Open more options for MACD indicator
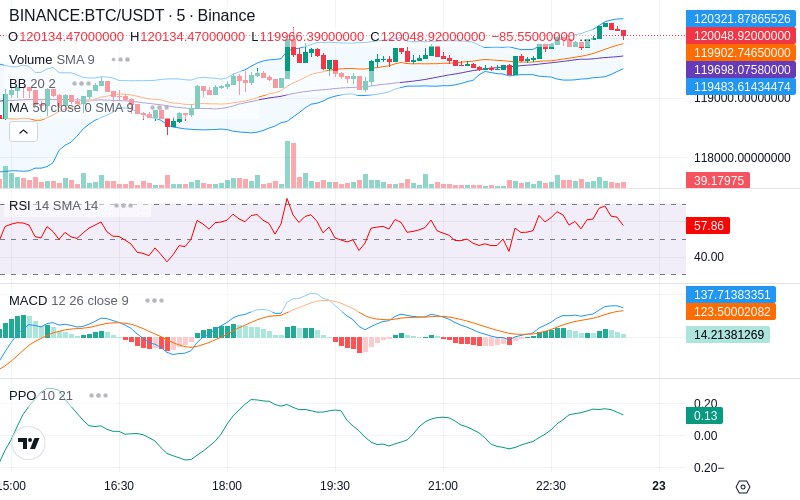The width and height of the screenshot is (800, 500). click(x=154, y=301)
